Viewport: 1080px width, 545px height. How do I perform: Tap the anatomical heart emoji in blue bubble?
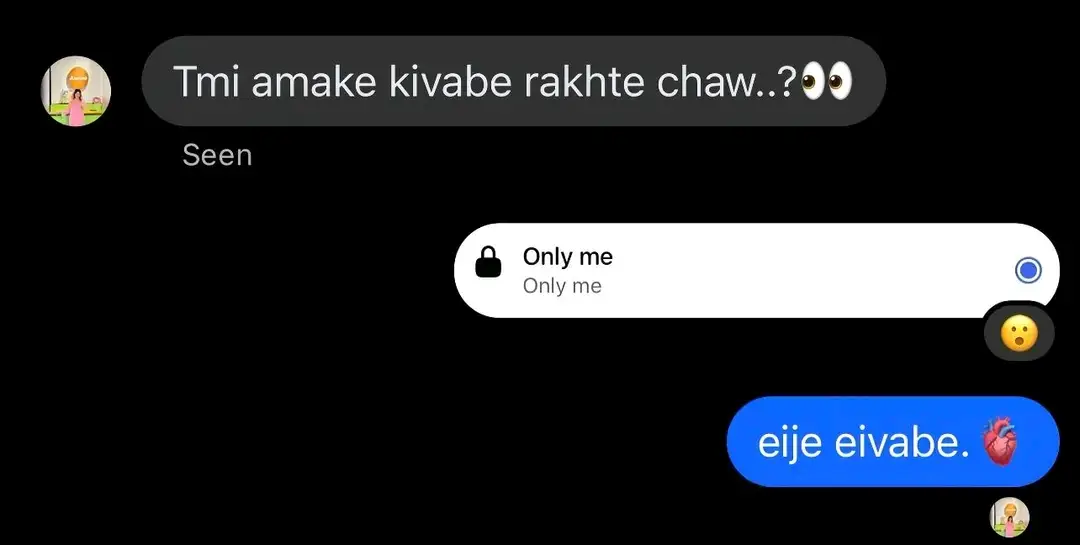pos(998,442)
